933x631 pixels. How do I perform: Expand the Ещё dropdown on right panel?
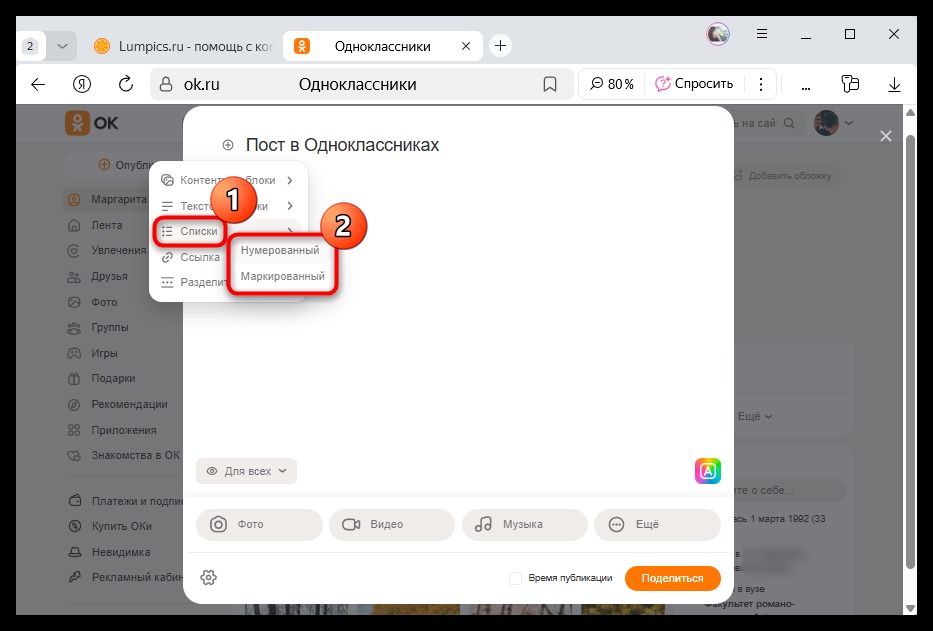click(x=754, y=417)
